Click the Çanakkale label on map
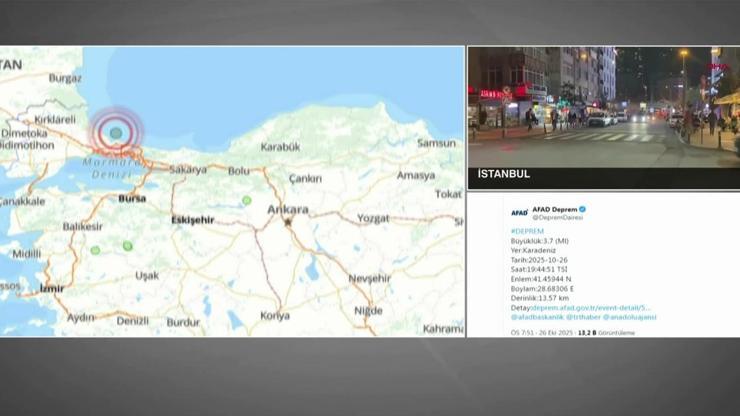740x416 pixels. pyautogui.click(x=22, y=202)
